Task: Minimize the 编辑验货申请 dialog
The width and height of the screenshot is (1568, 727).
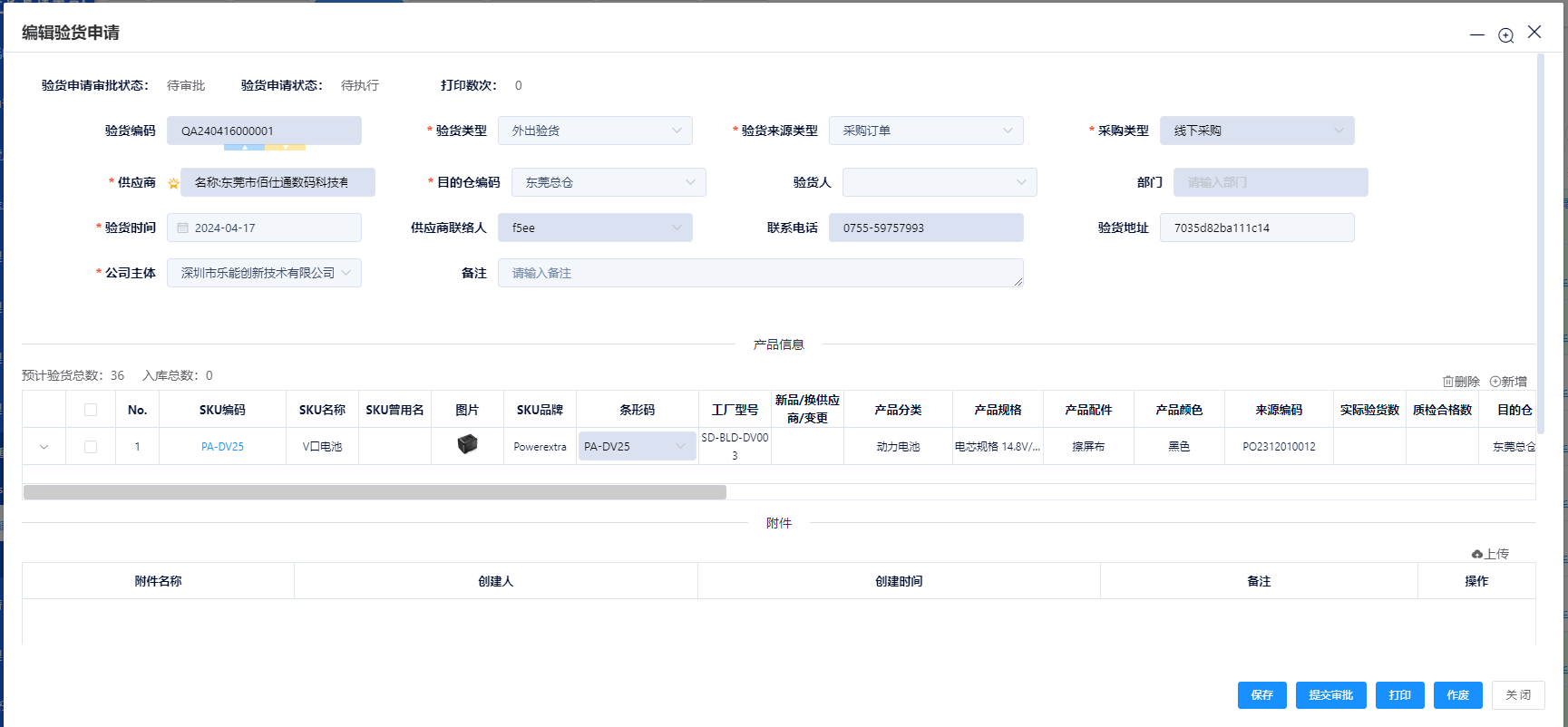Action: coord(1477,35)
